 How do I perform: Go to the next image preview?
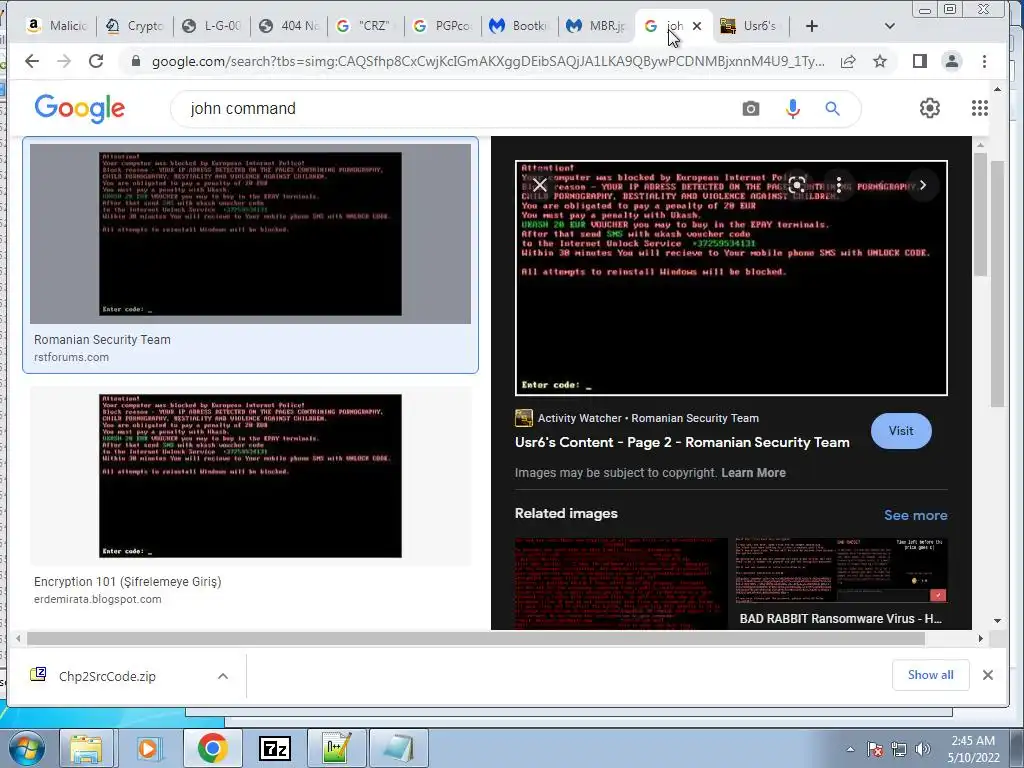point(923,185)
